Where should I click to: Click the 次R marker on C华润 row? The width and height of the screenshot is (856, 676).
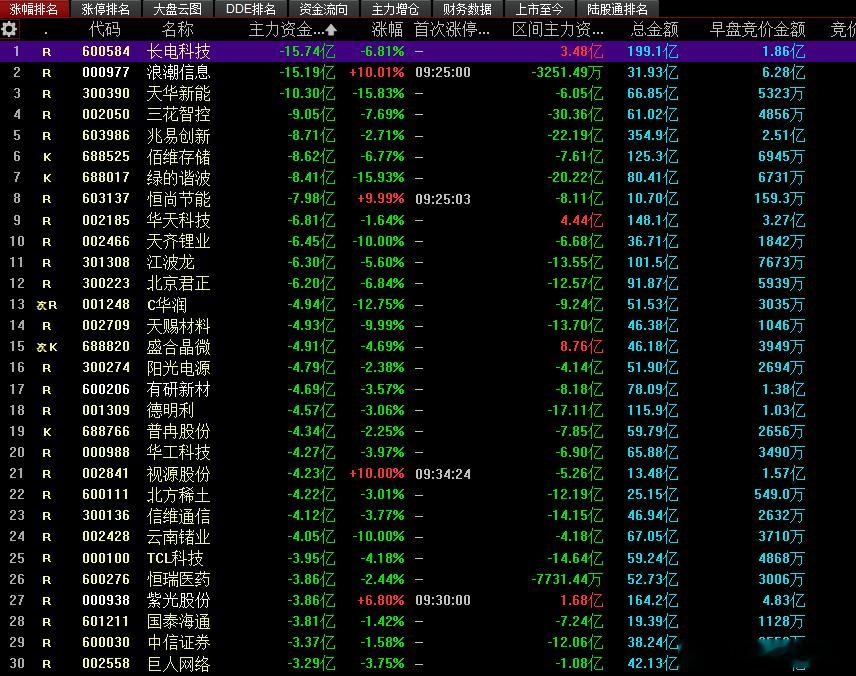[47, 305]
